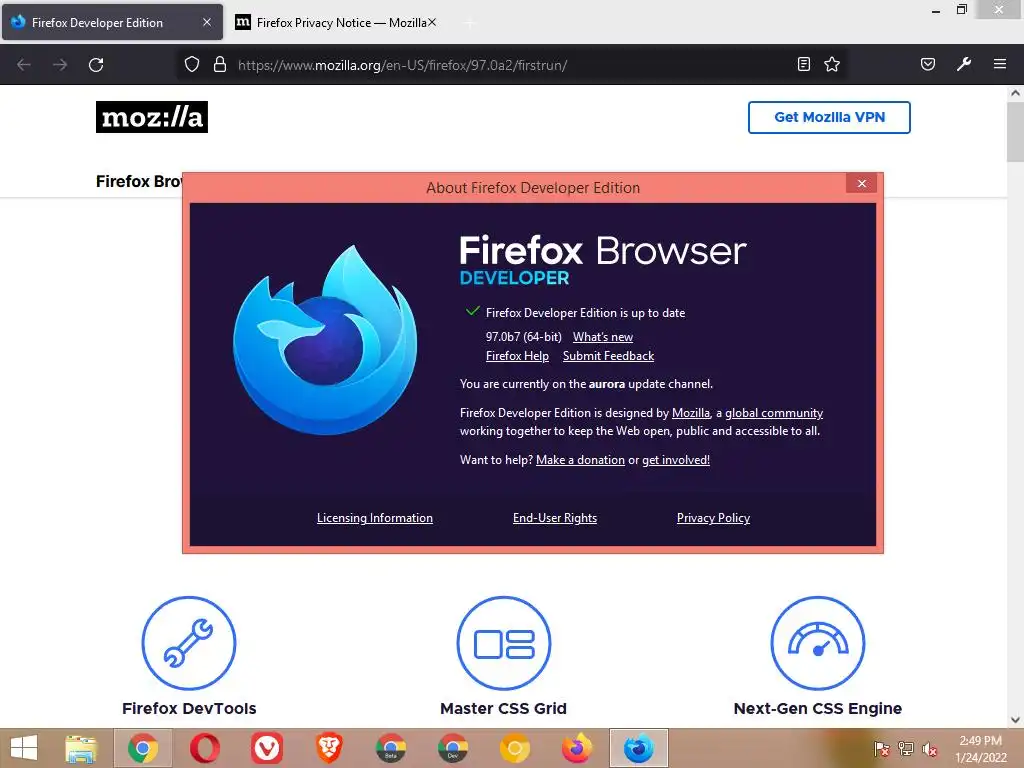
Task: Click the Get Mozilla VPN button
Action: [829, 117]
